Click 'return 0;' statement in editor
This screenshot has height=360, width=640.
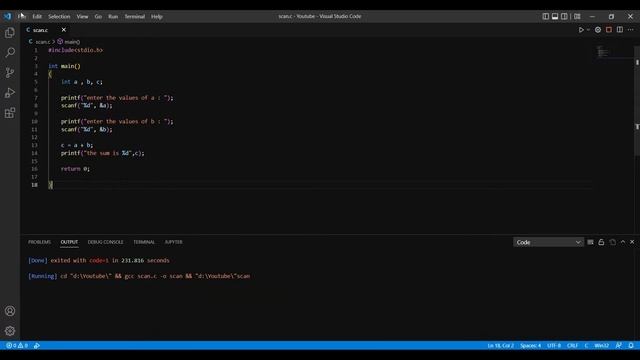[x=75, y=169]
